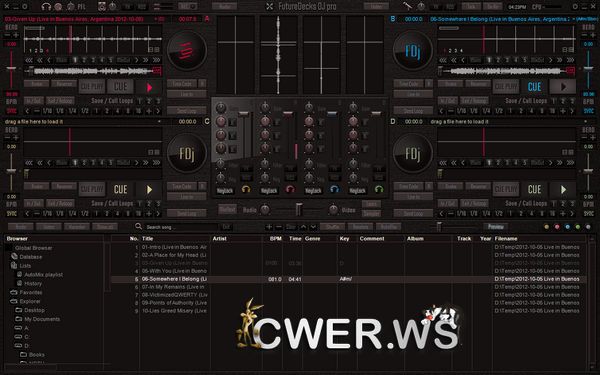Image resolution: width=600 pixels, height=375 pixels.
Task: Sort list by Title column header
Action: pyautogui.click(x=148, y=238)
